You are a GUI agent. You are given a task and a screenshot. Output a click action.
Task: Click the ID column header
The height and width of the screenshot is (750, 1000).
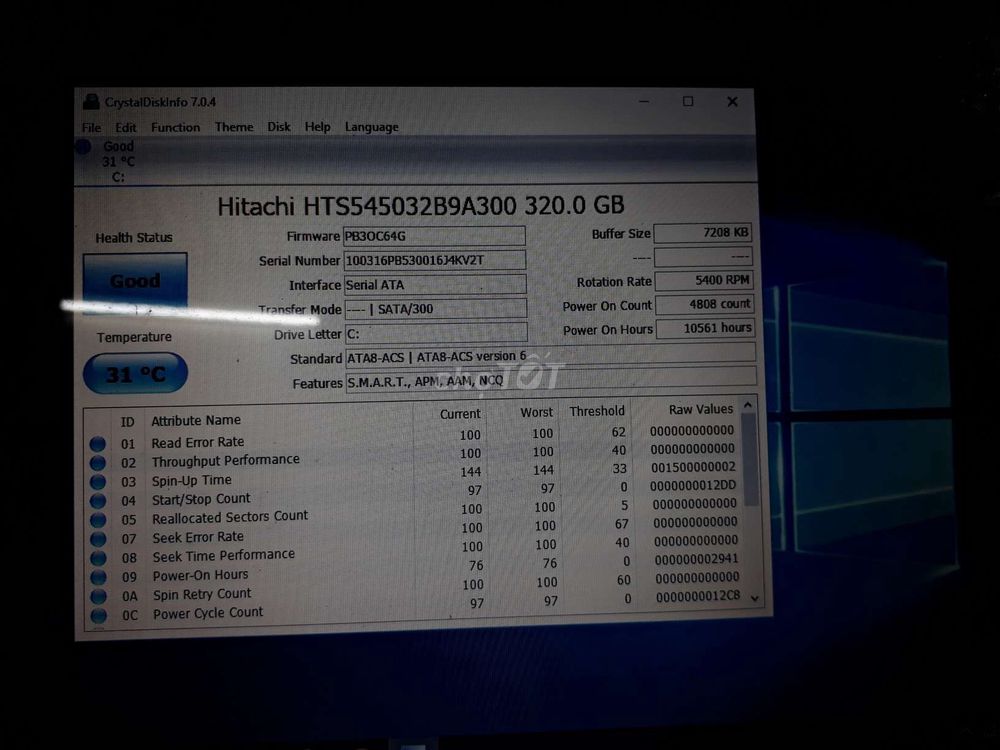pyautogui.click(x=128, y=422)
